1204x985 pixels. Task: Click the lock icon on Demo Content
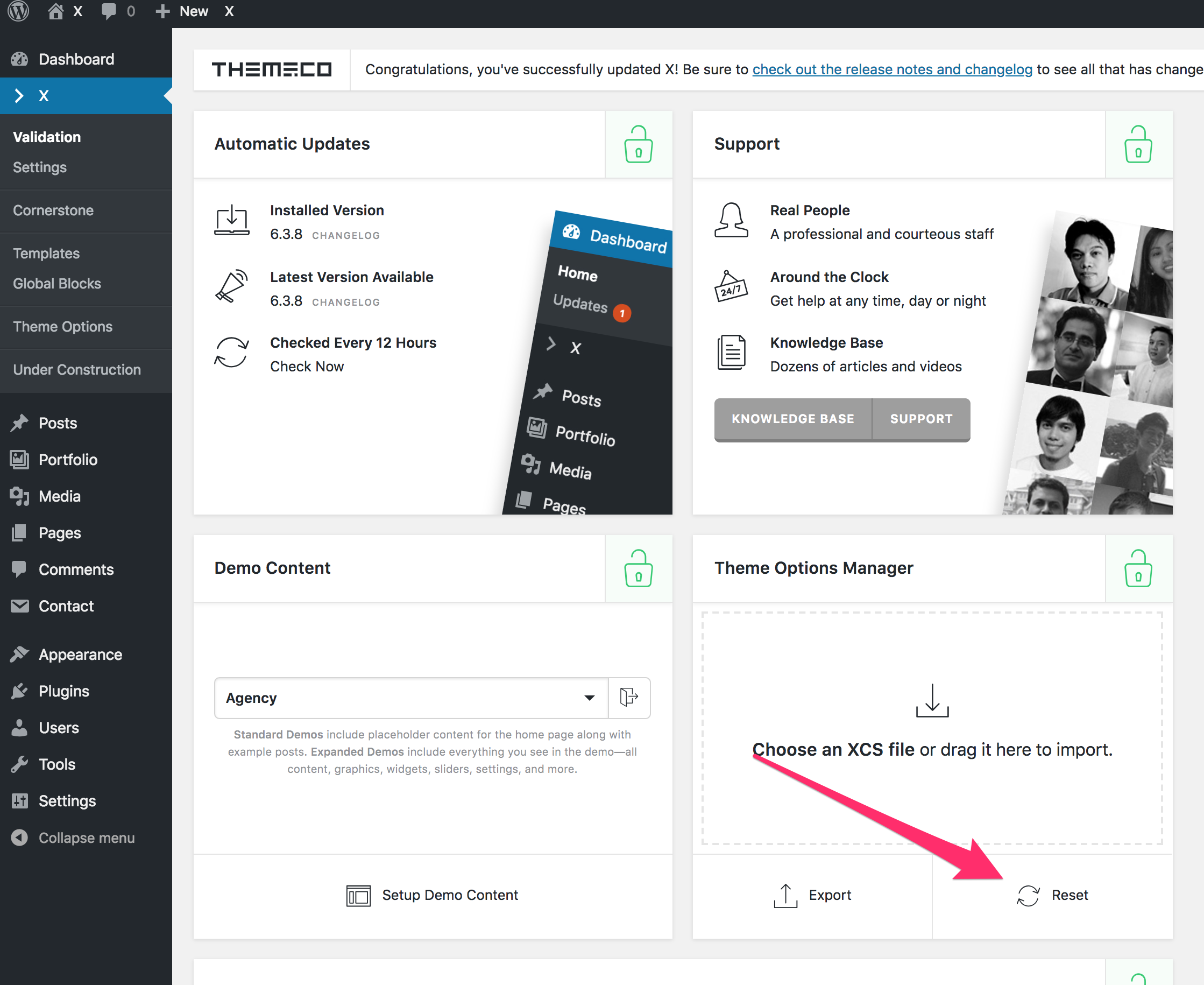click(638, 568)
